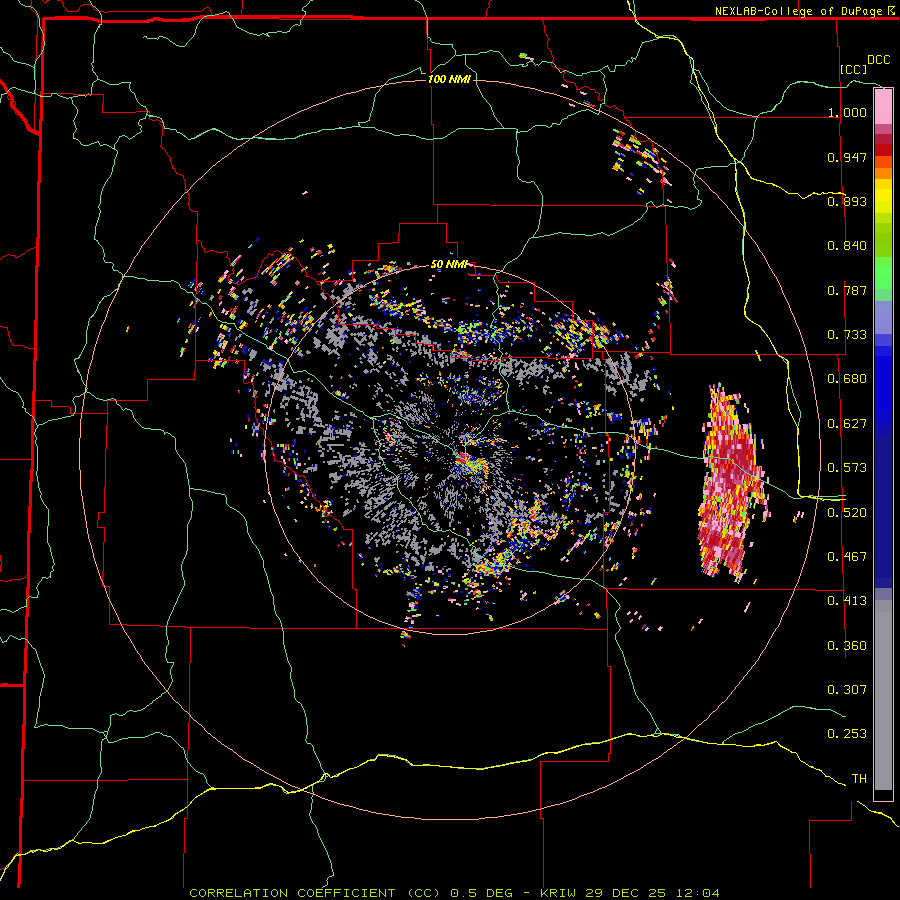
Task: Select the 0.573 legend value
Action: pos(847,468)
